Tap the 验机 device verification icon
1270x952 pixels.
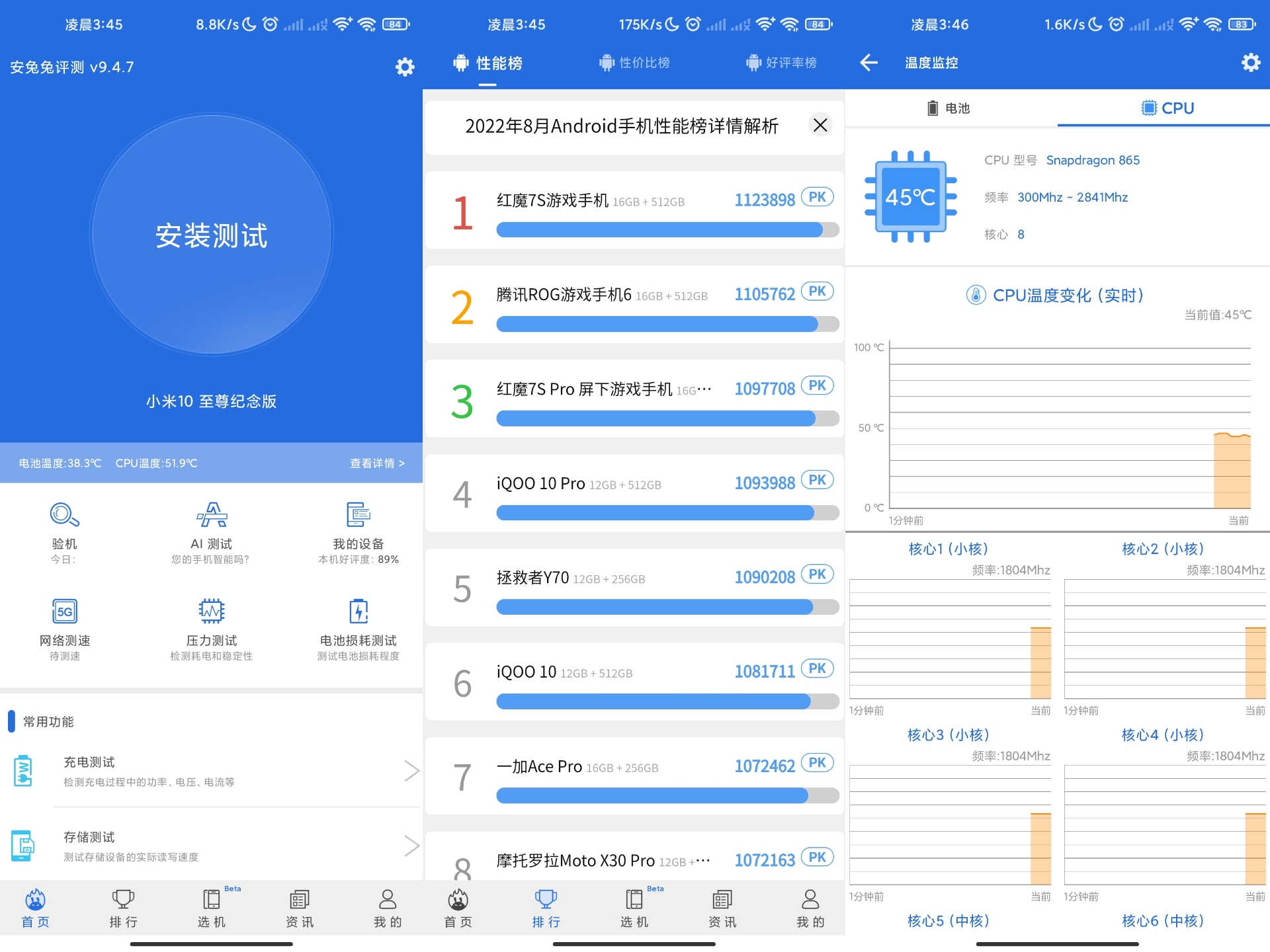pyautogui.click(x=64, y=515)
